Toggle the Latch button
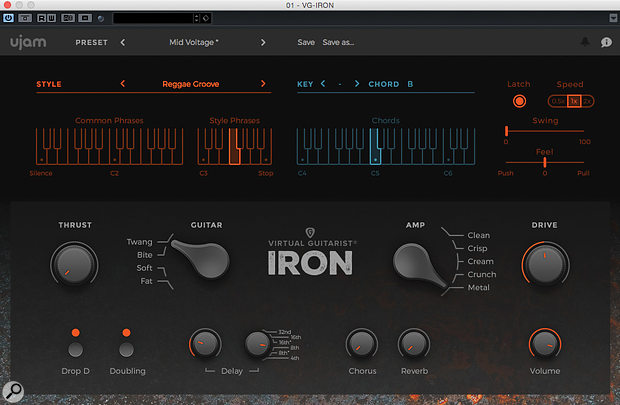 coord(519,101)
